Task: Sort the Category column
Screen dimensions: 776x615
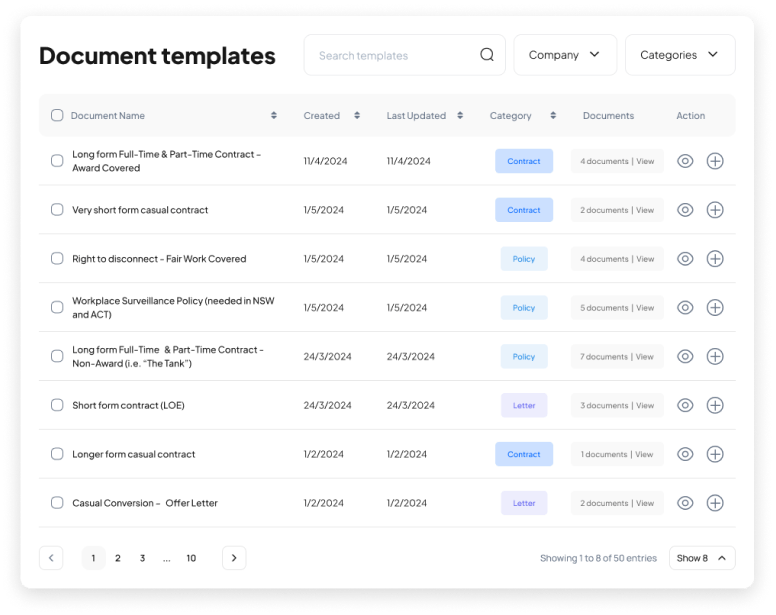Action: (553, 115)
